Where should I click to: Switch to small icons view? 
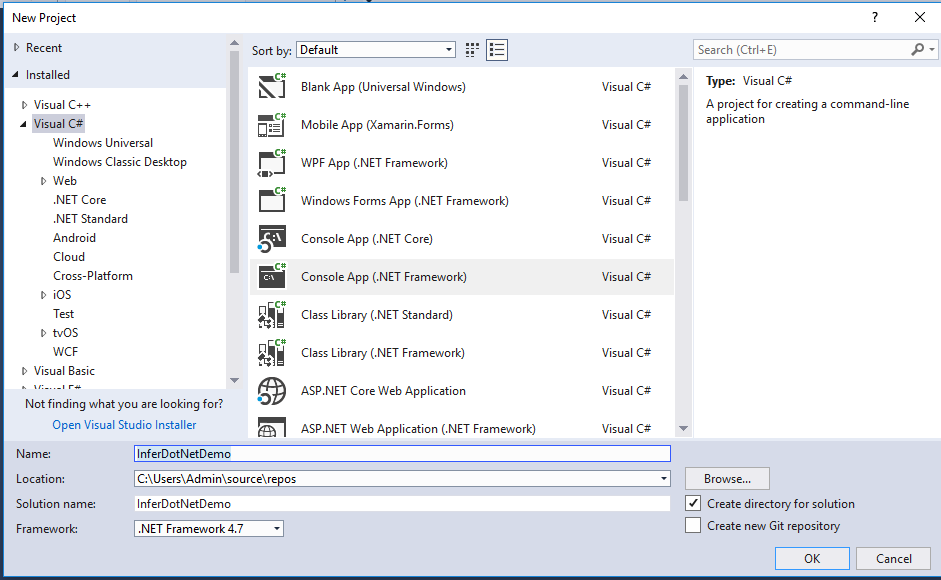(x=472, y=50)
